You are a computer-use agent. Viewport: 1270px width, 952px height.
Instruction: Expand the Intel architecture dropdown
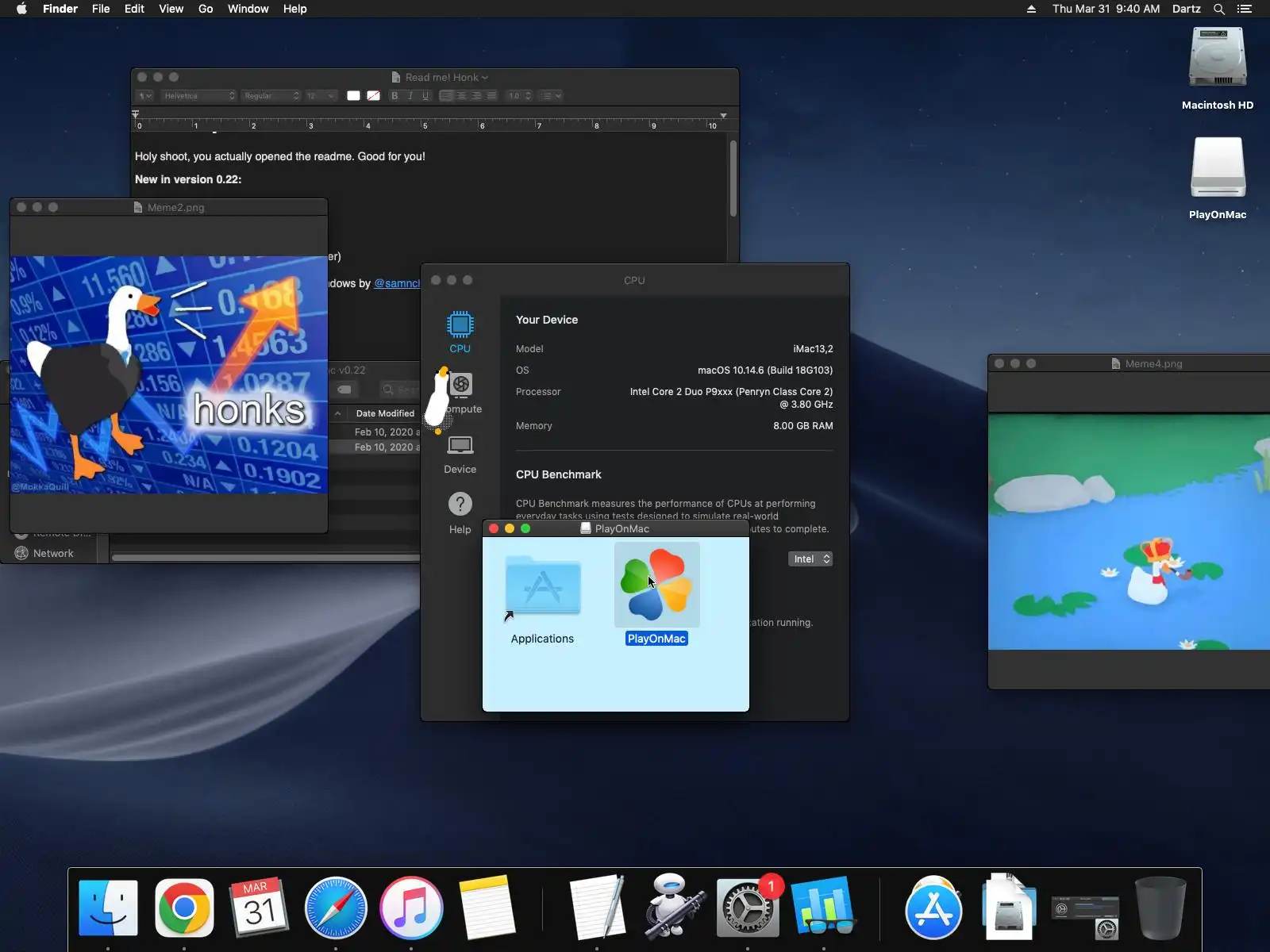pos(810,559)
